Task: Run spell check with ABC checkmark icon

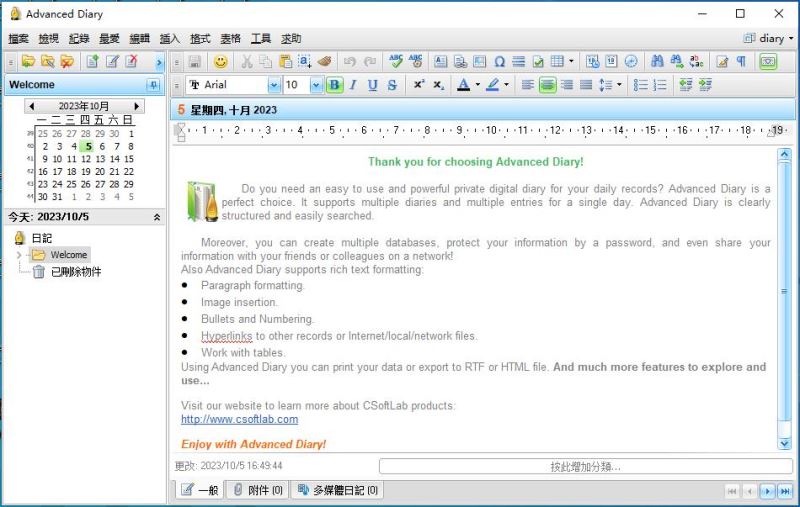Action: (x=396, y=62)
